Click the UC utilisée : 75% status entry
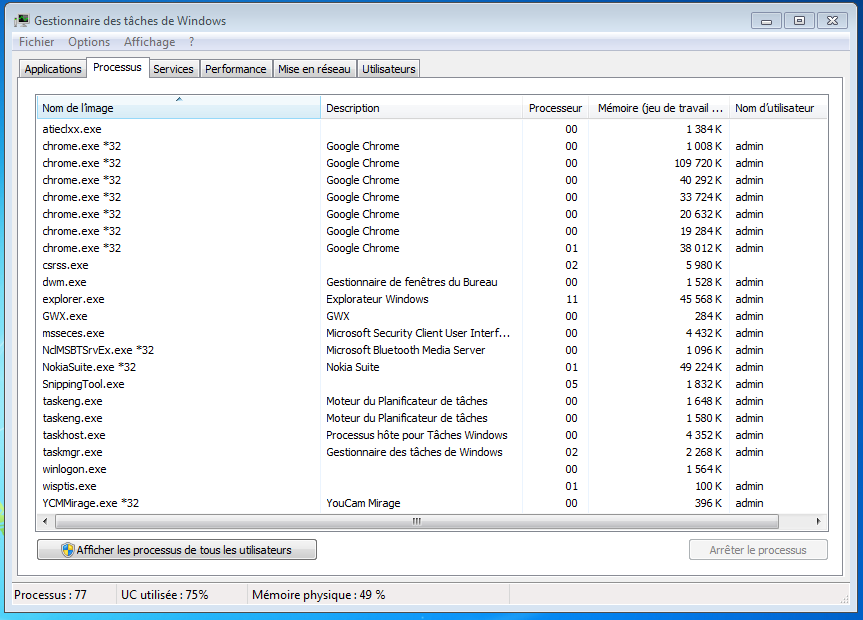863x620 pixels. coord(165,595)
